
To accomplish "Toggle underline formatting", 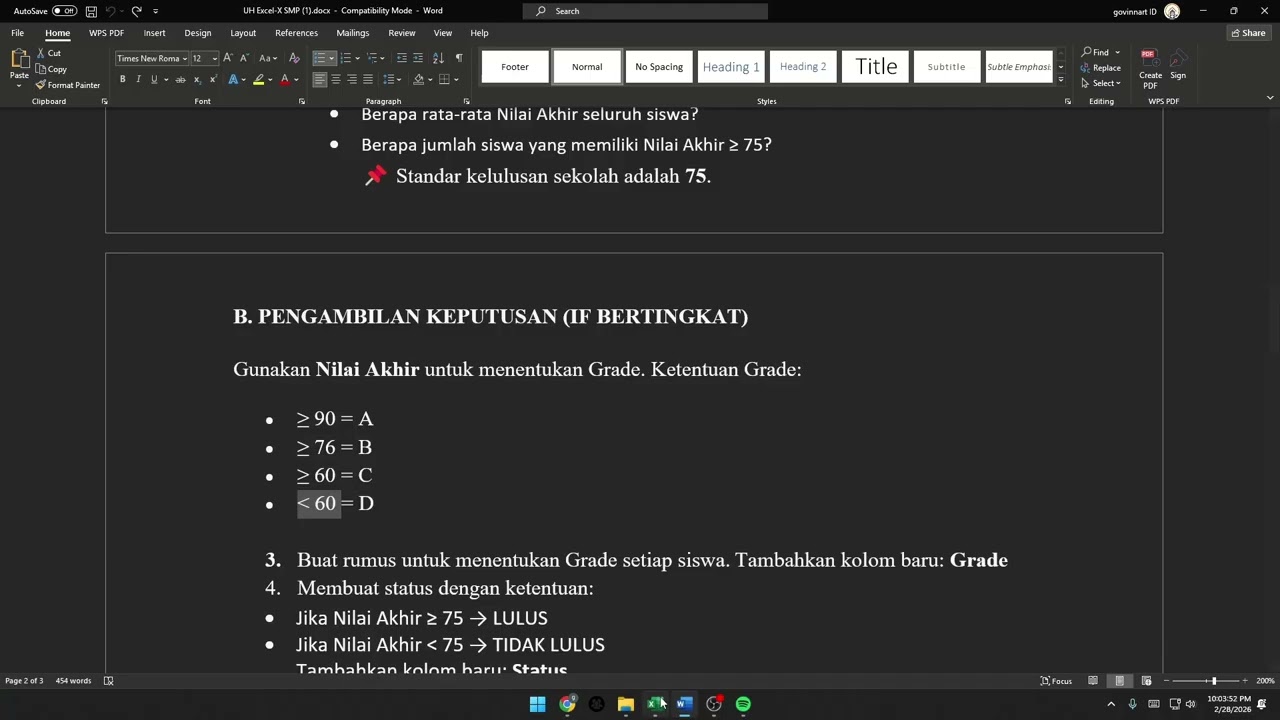I will click(x=154, y=79).
